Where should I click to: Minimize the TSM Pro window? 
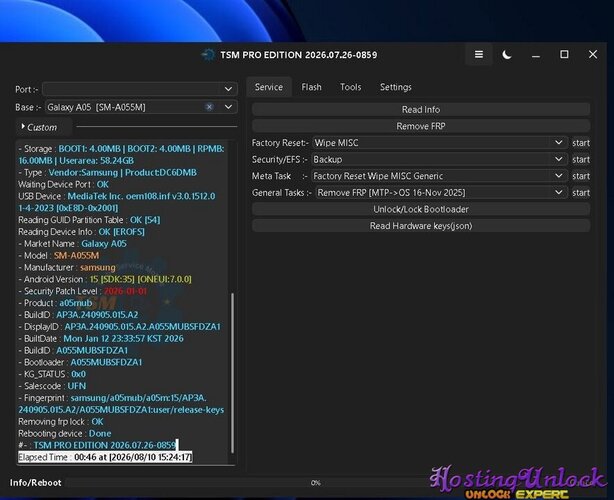click(536, 55)
